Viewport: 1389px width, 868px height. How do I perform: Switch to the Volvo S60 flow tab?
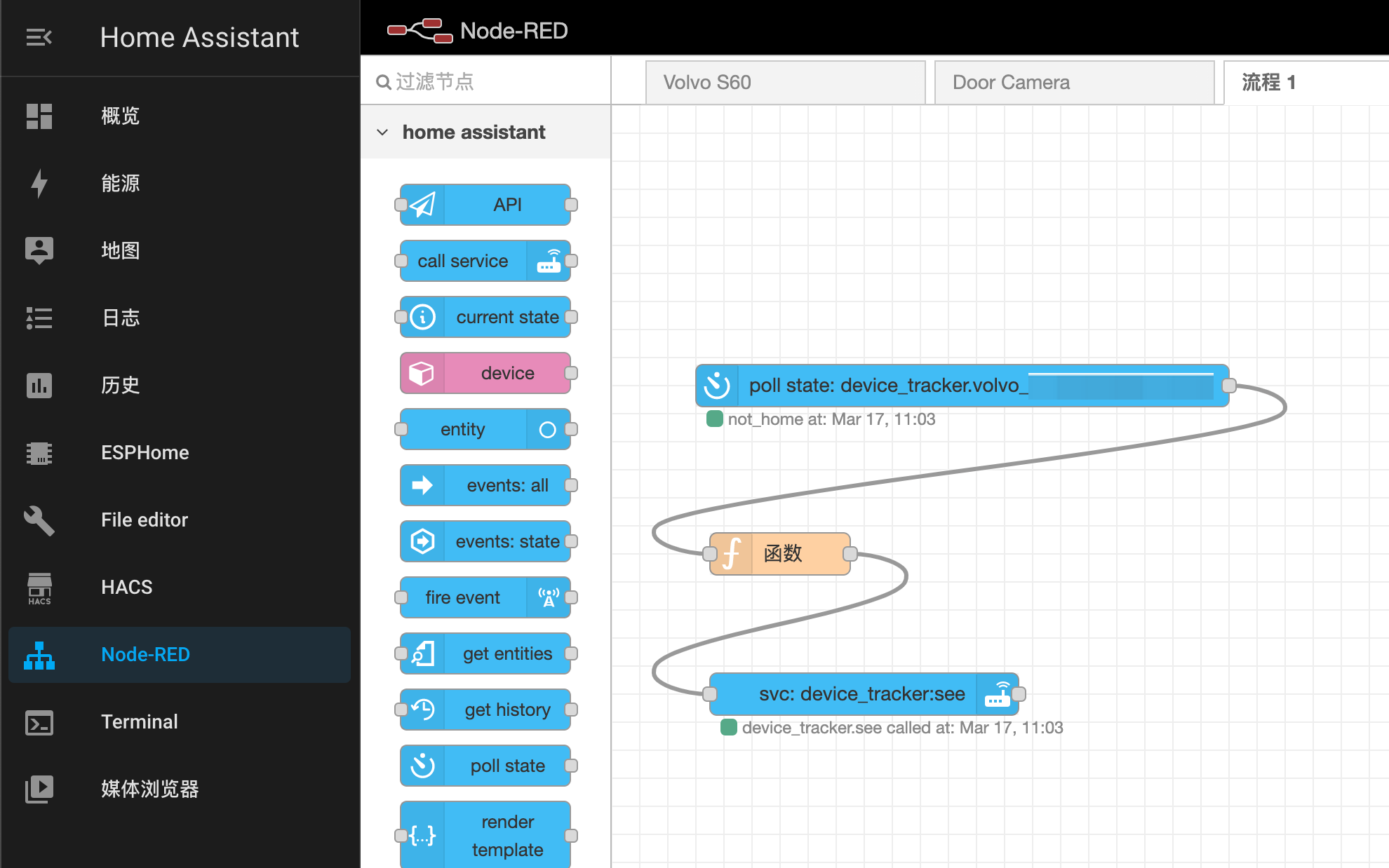pyautogui.click(x=786, y=83)
